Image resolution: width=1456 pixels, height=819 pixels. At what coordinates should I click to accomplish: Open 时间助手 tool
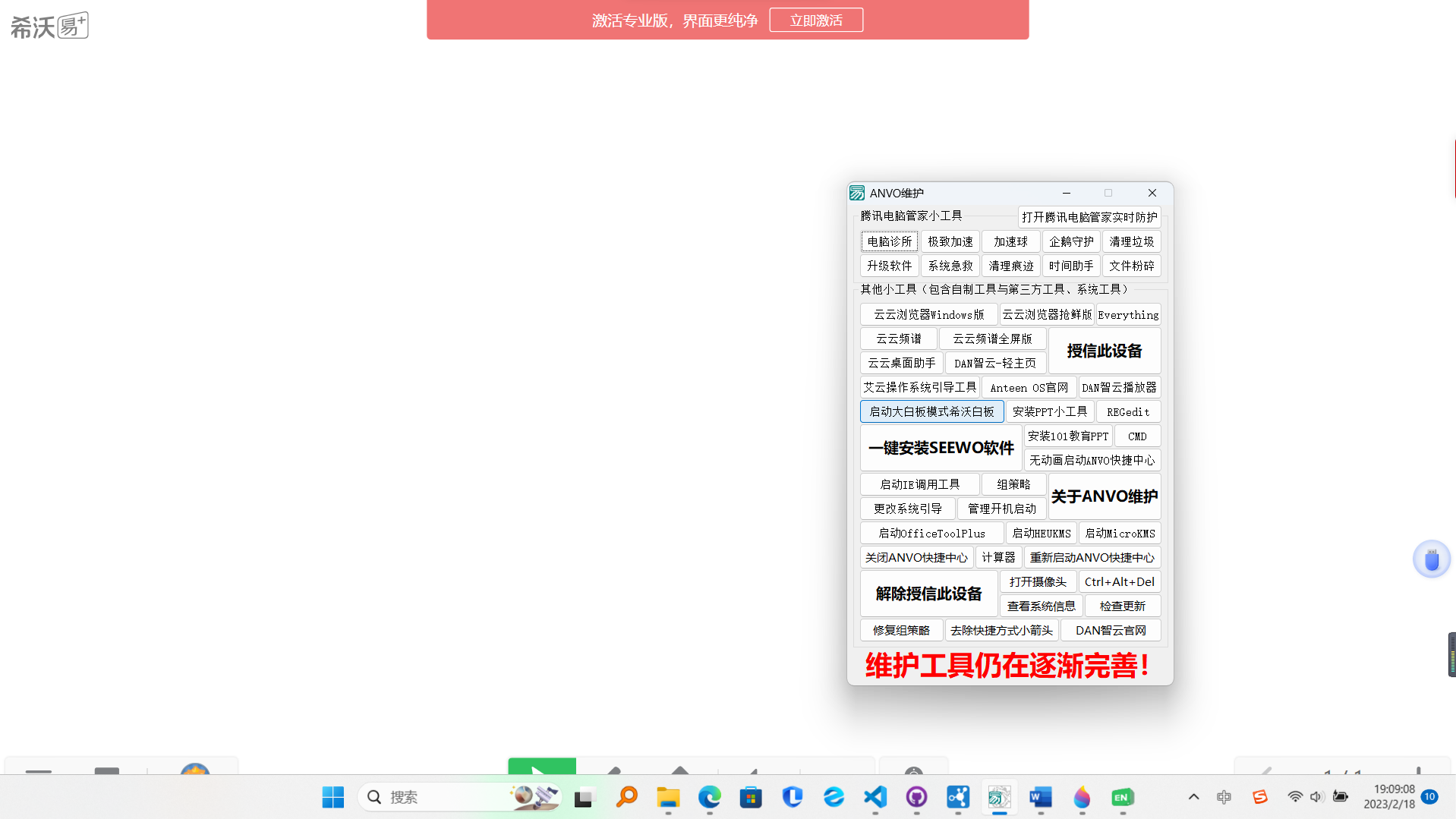point(1071,266)
